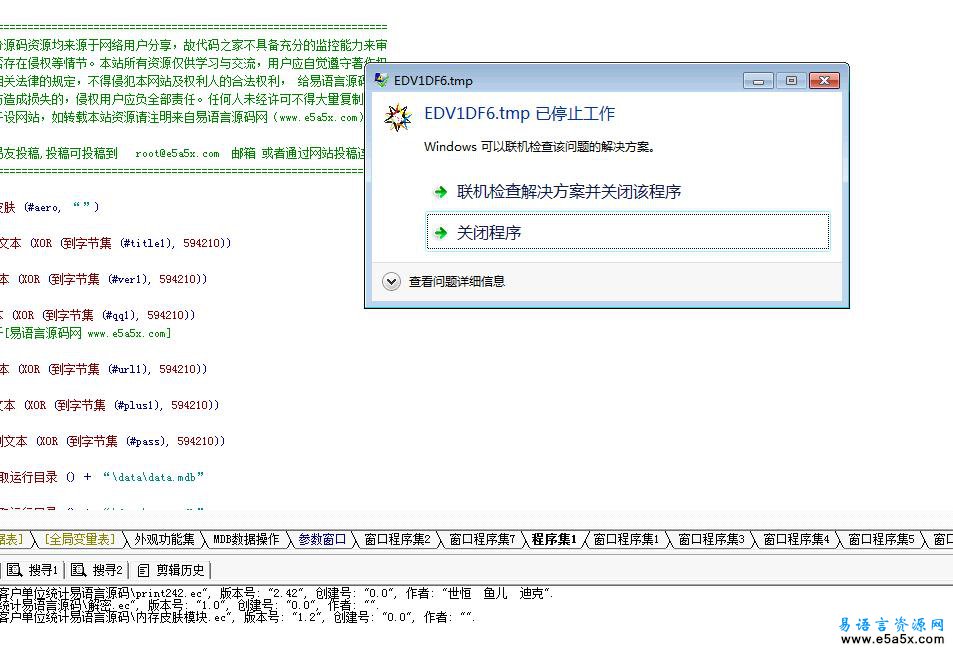Click the EDV1DF6.tmp title bar app icon
Screen dimensions: 953x652
click(382, 80)
